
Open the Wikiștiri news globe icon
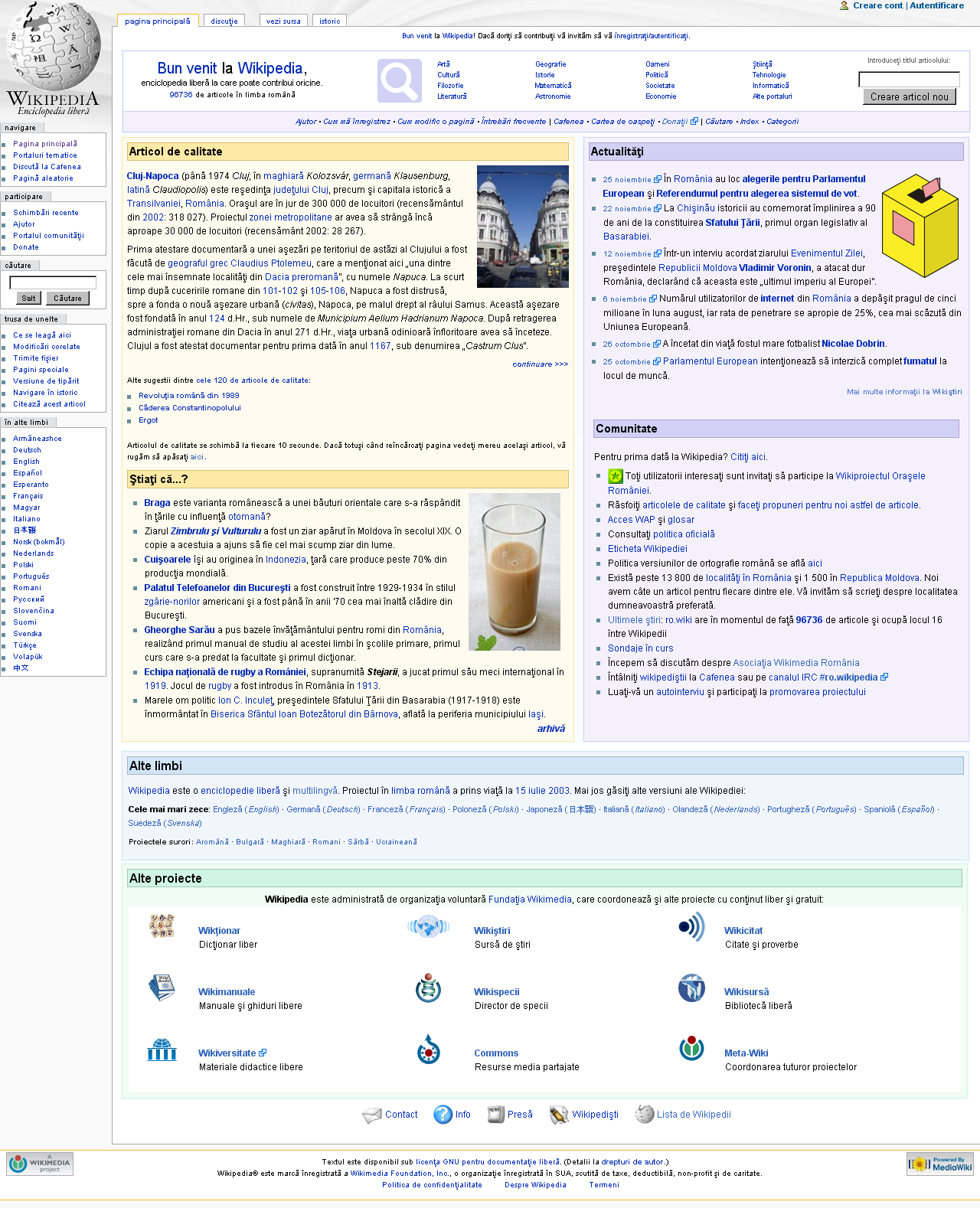point(428,927)
